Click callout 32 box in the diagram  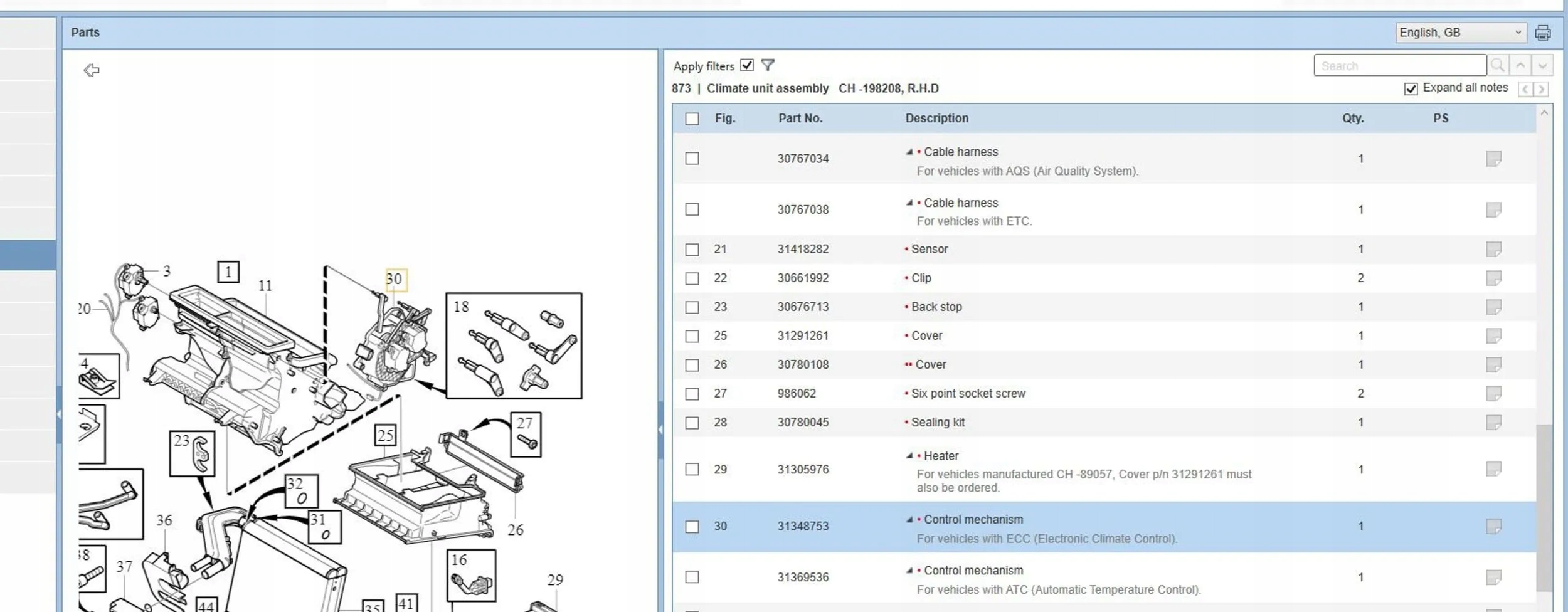click(x=301, y=491)
